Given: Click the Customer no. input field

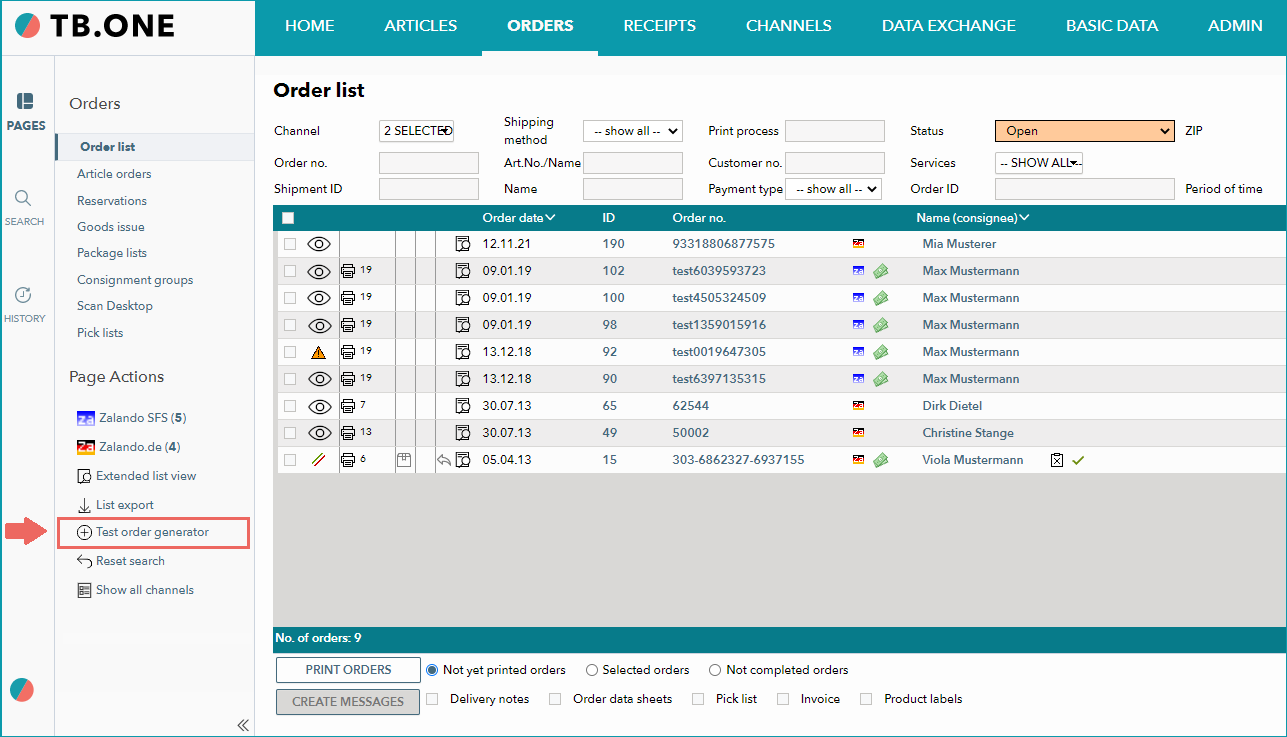Looking at the screenshot, I should click(x=835, y=163).
